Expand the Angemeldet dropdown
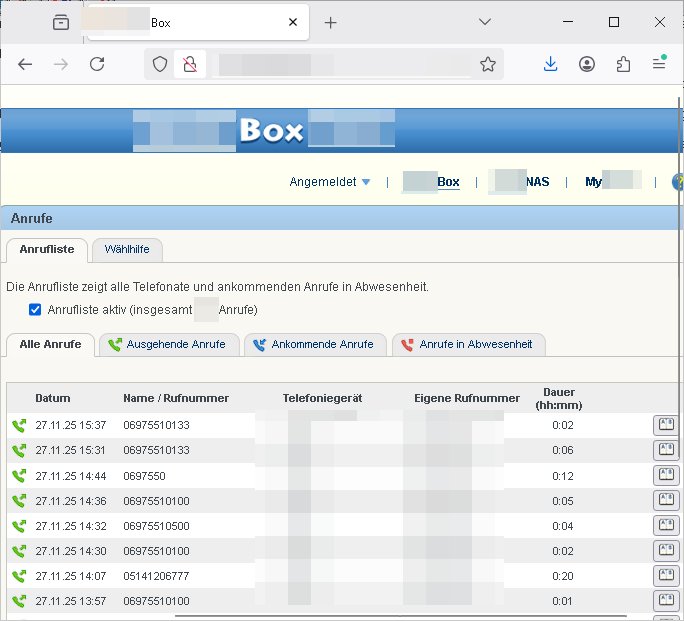Viewport: 684px width, 621px height. point(330,182)
